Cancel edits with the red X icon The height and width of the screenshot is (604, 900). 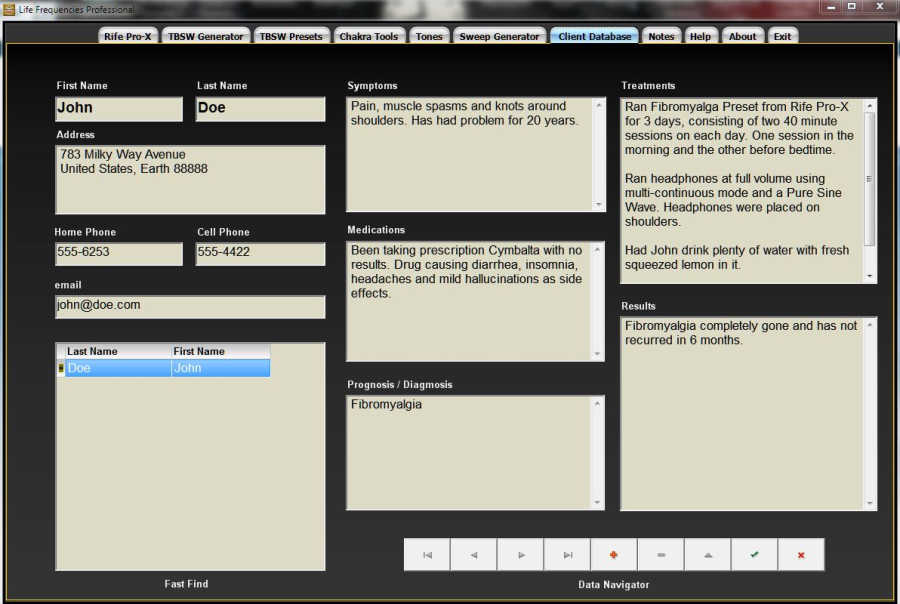pos(800,555)
